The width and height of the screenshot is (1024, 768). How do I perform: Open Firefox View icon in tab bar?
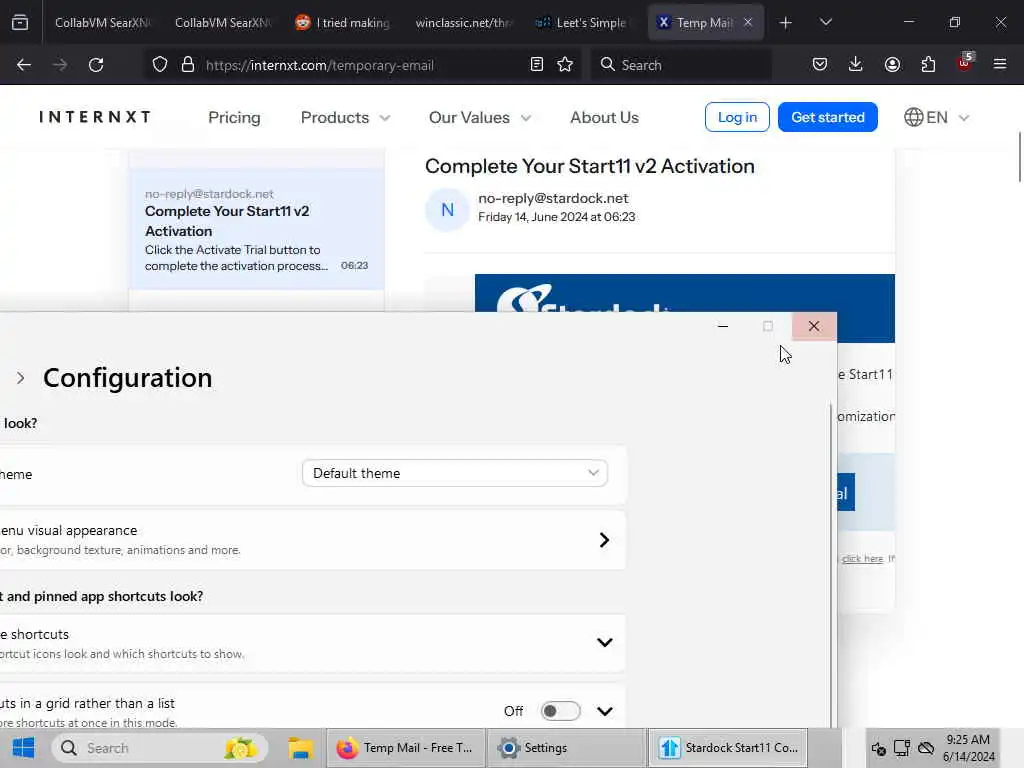tap(20, 23)
